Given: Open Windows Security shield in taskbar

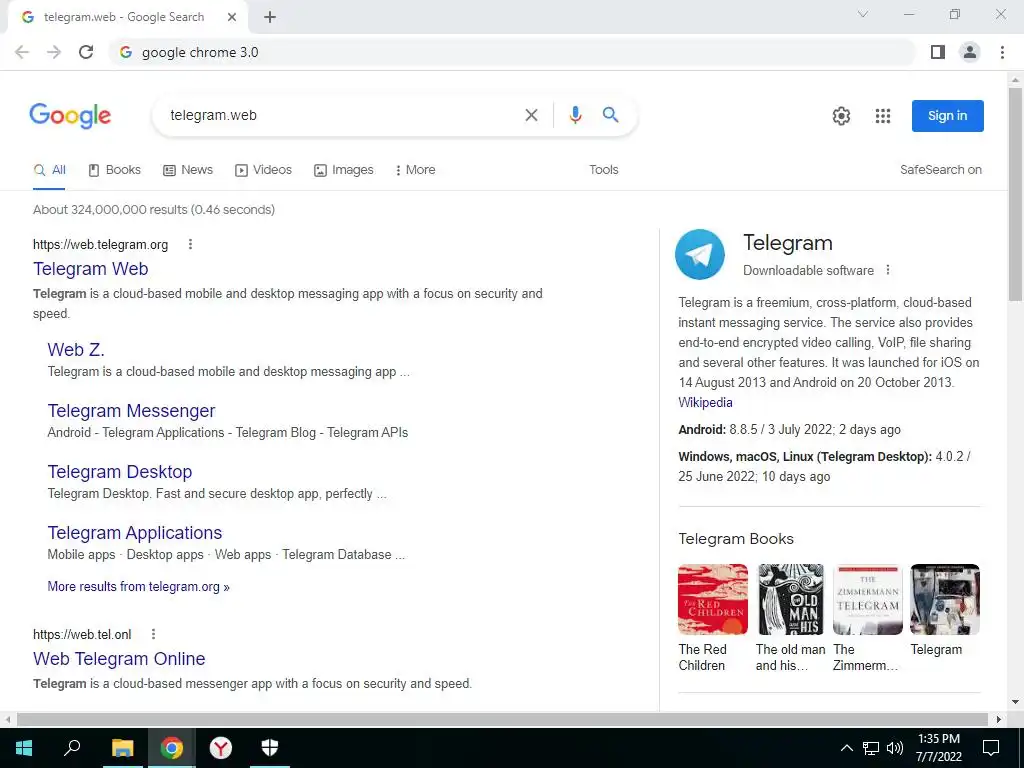Looking at the screenshot, I should [x=270, y=748].
